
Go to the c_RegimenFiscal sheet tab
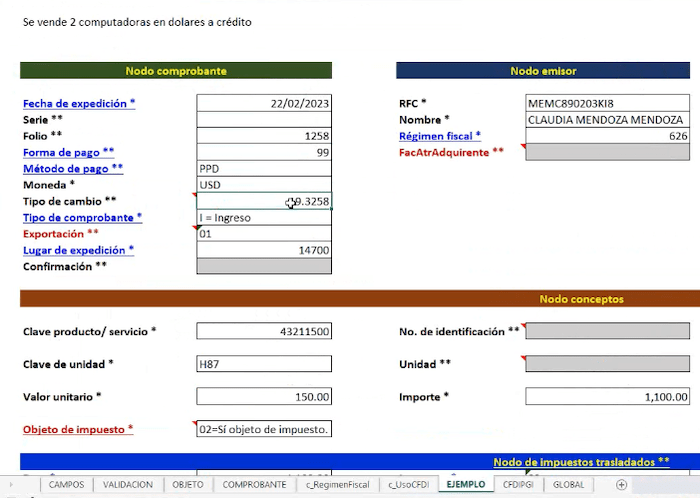point(337,485)
